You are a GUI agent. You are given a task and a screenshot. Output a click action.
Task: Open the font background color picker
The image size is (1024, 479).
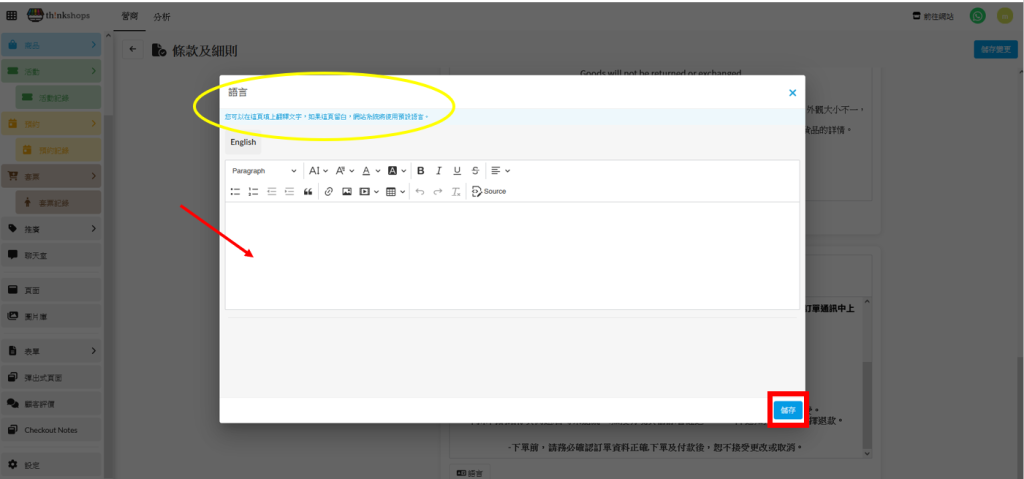(397, 171)
